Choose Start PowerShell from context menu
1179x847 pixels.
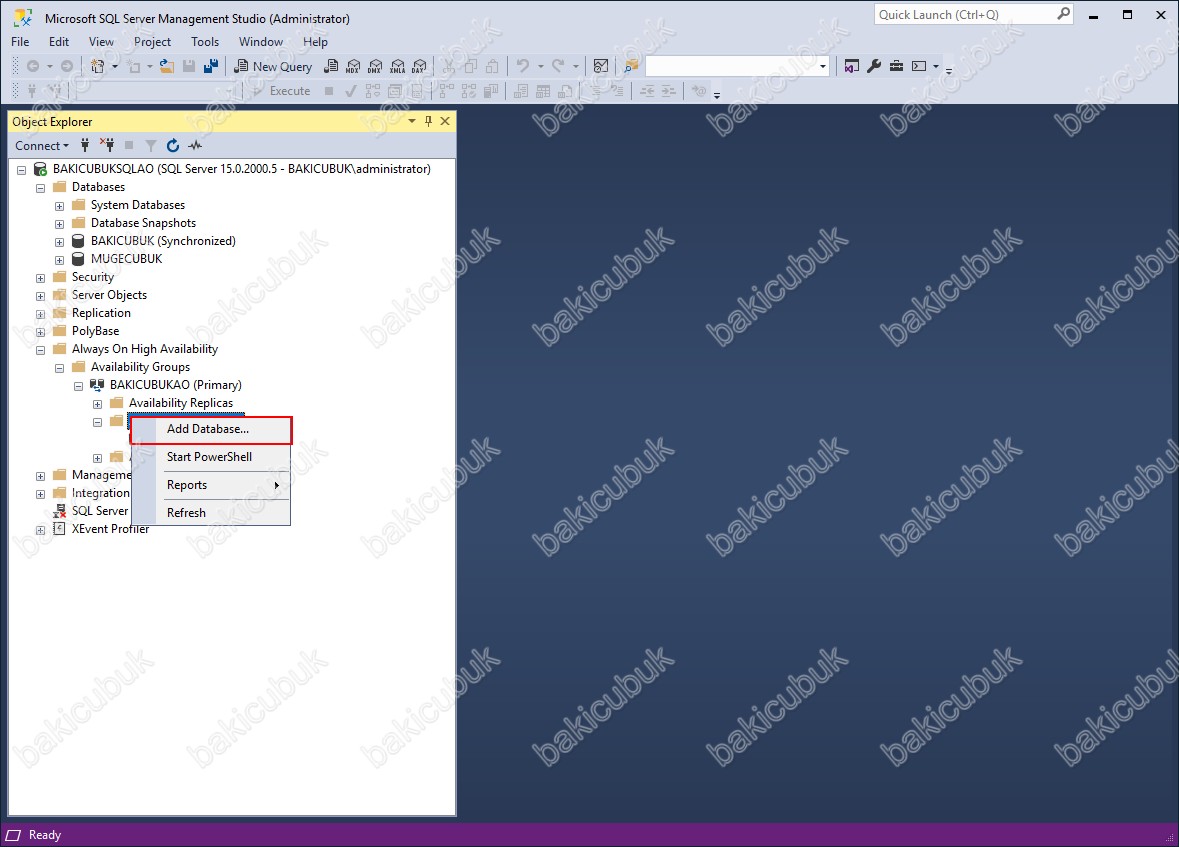pyautogui.click(x=211, y=457)
